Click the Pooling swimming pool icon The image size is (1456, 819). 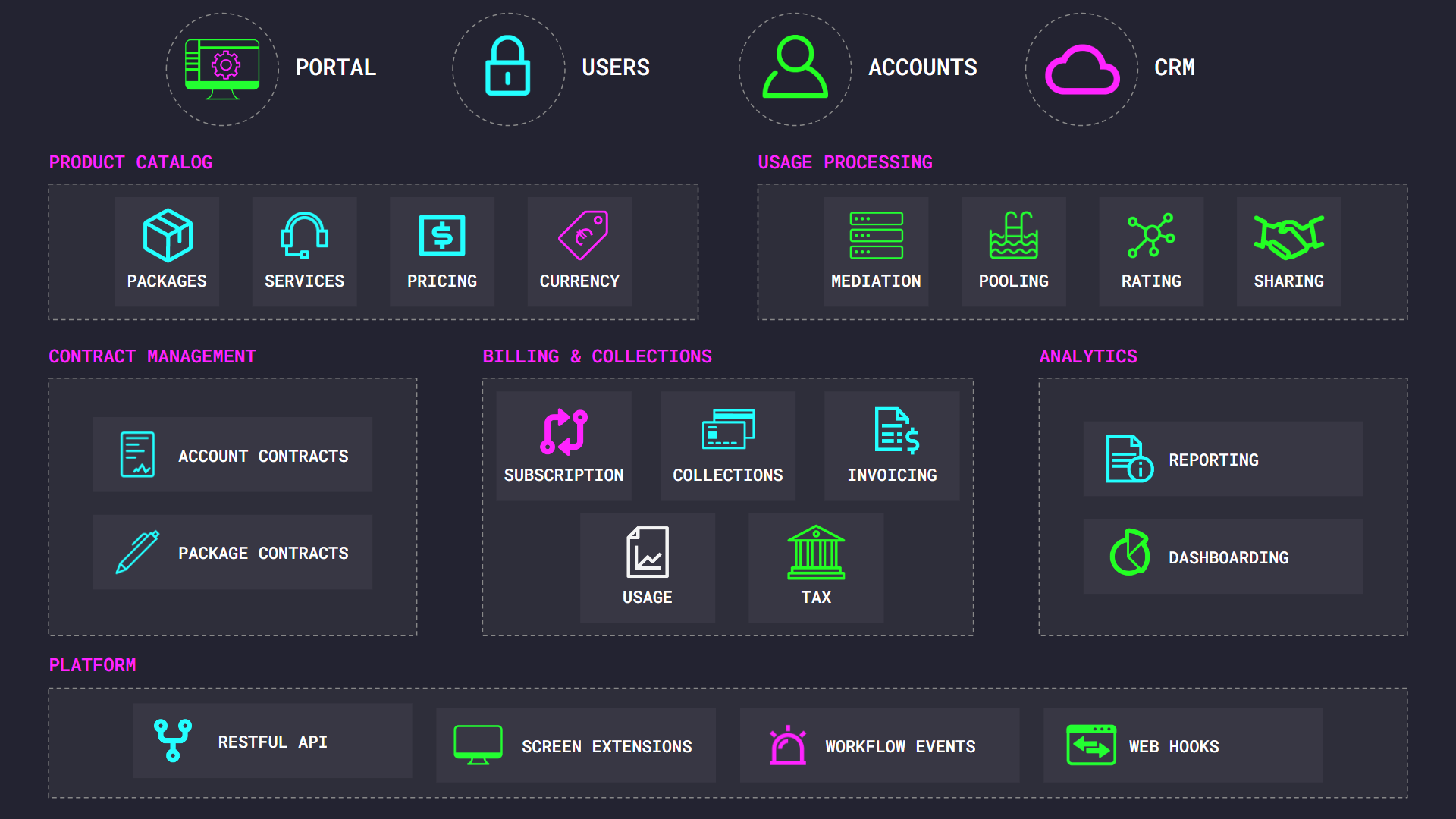1013,235
